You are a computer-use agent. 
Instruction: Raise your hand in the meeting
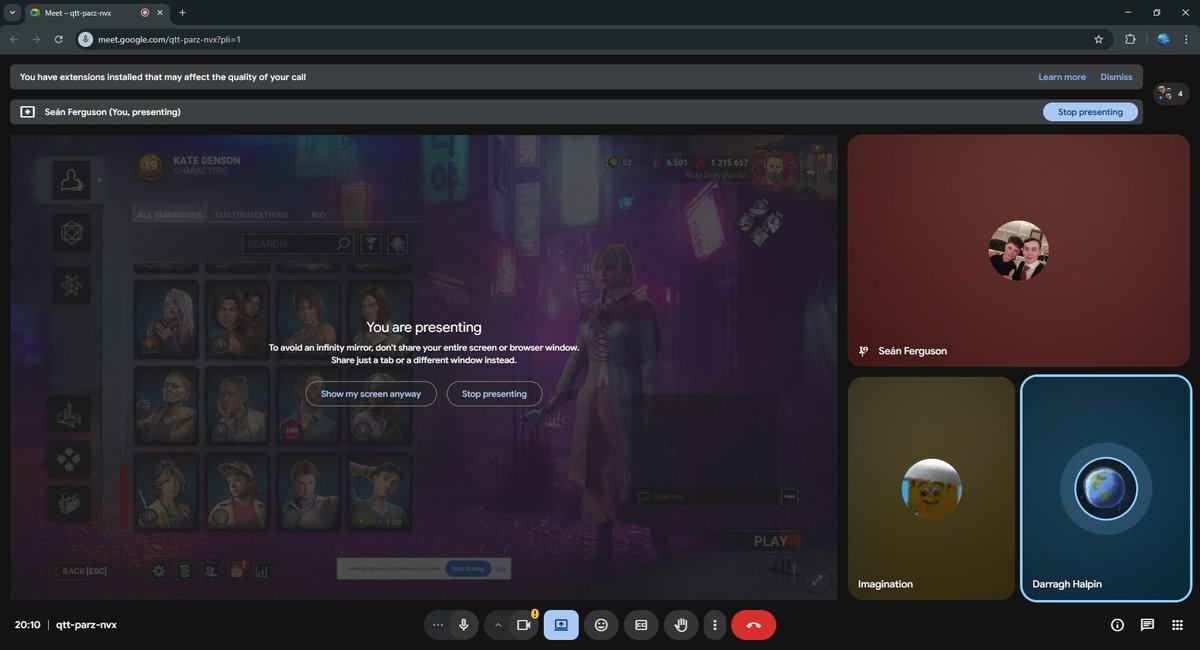(x=681, y=625)
